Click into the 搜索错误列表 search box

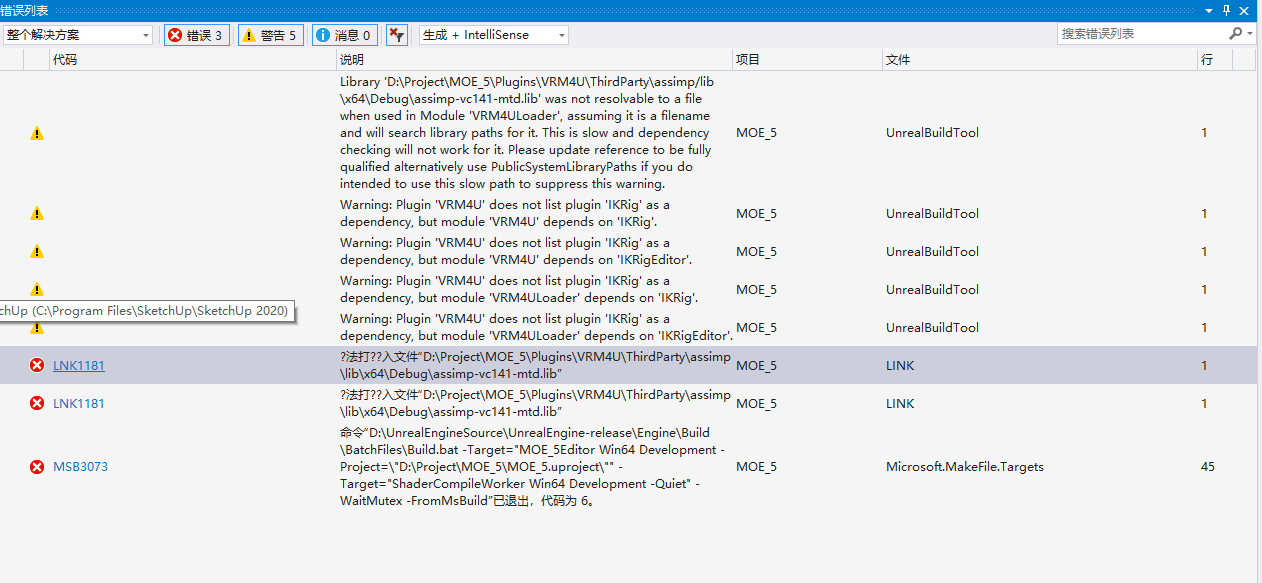1140,34
